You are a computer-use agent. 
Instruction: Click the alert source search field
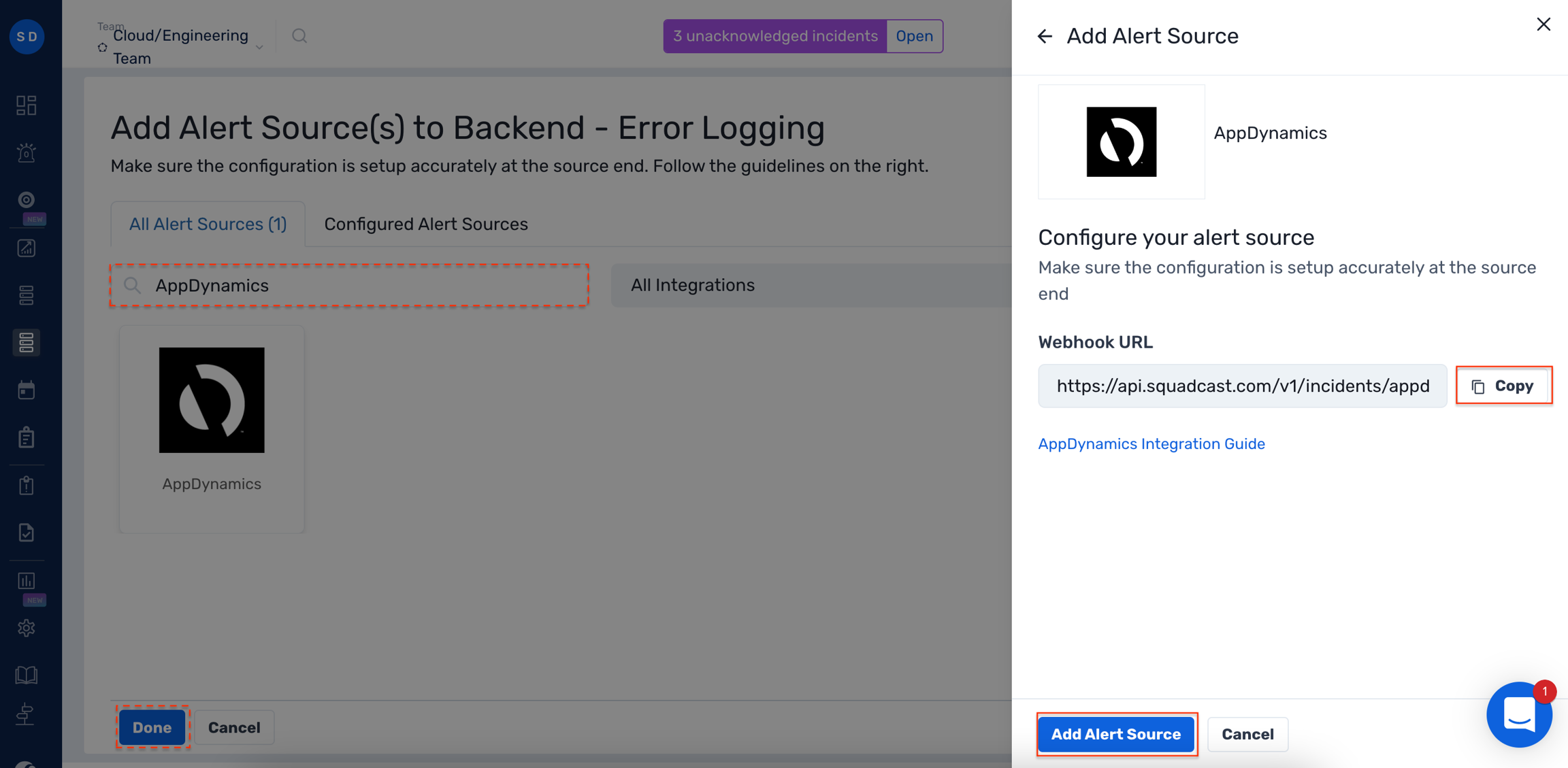click(350, 285)
